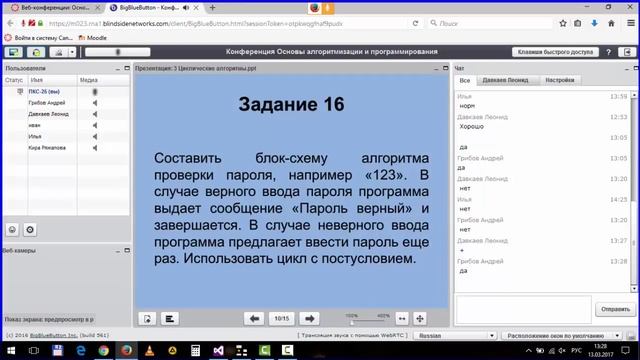Click the start poll button

(x=170, y=318)
